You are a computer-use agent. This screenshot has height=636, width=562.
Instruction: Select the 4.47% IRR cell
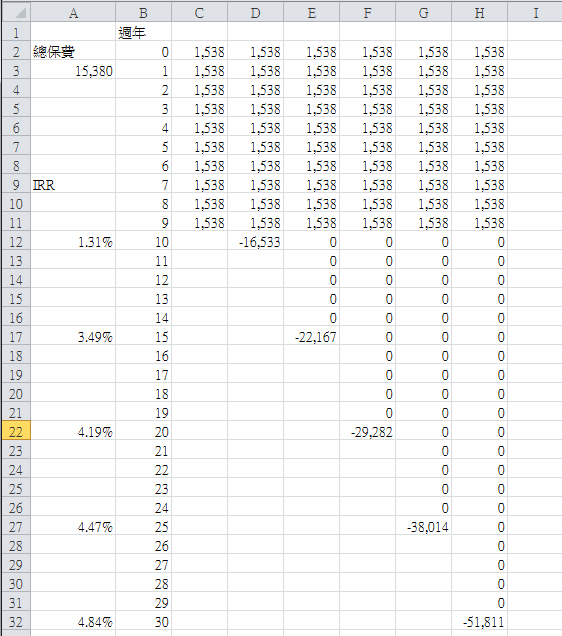pos(73,526)
